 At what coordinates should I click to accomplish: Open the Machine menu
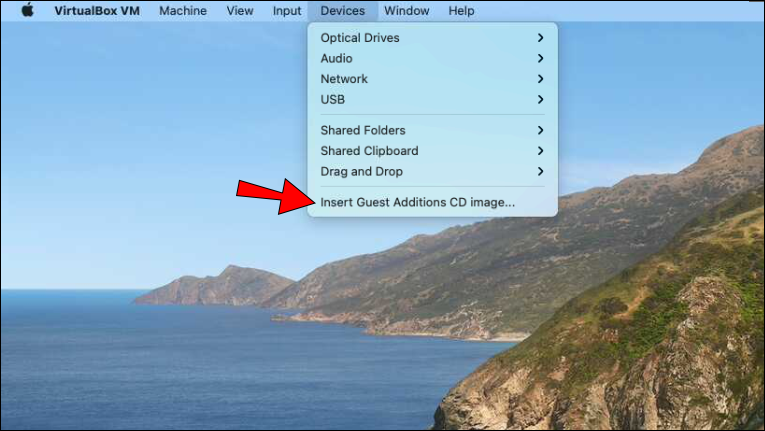click(x=183, y=10)
